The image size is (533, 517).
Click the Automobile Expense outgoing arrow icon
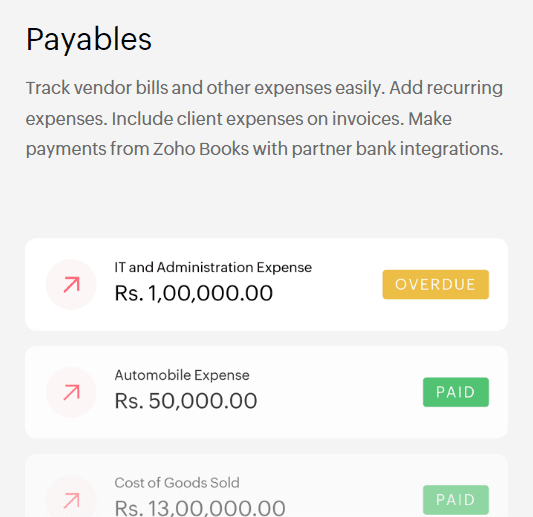[x=71, y=392]
